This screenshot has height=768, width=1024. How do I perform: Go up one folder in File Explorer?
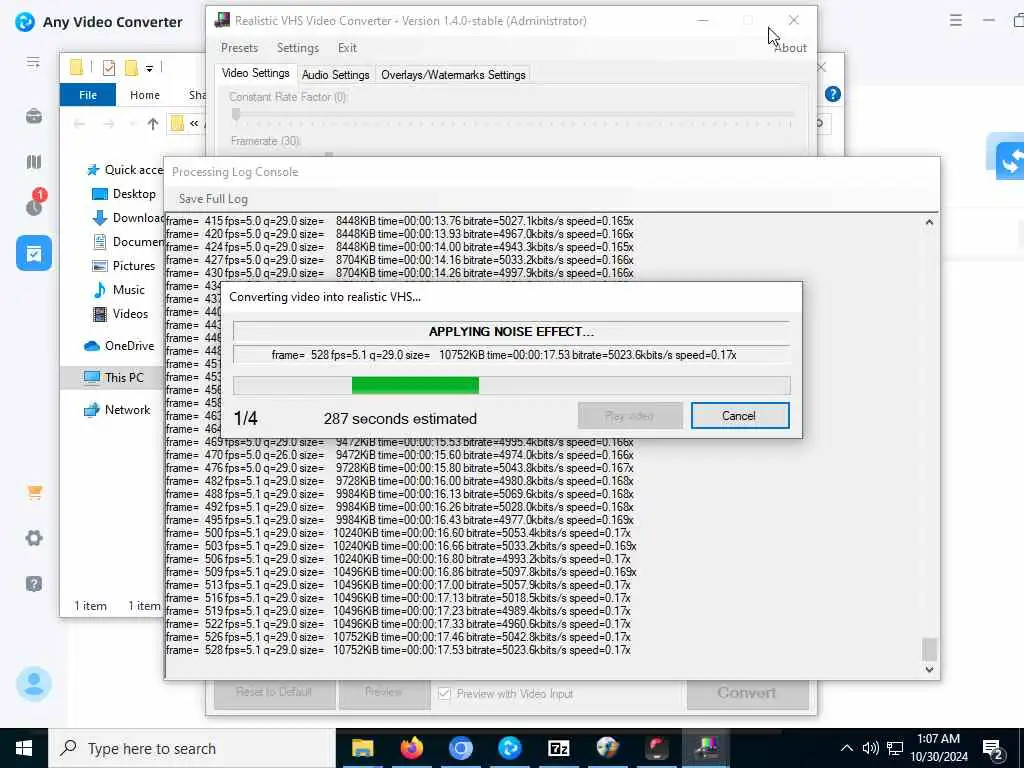point(153,123)
